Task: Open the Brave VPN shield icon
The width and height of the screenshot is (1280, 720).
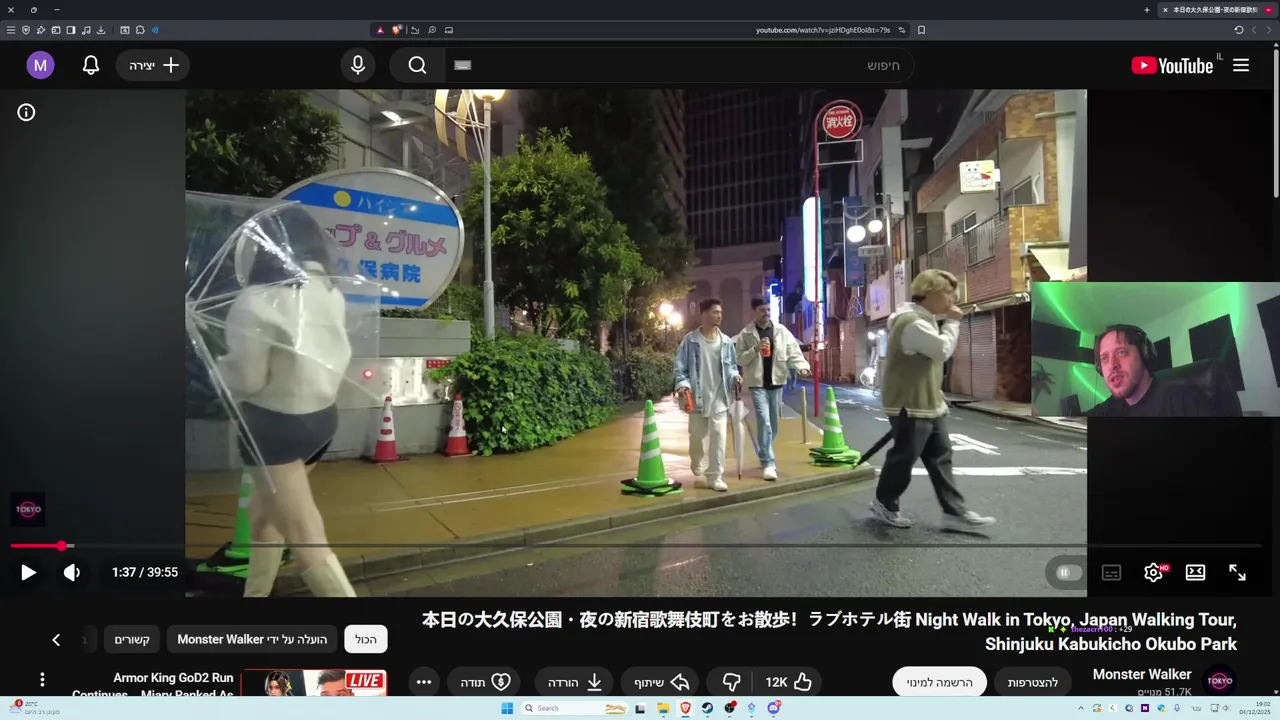Action: pyautogui.click(x=26, y=30)
